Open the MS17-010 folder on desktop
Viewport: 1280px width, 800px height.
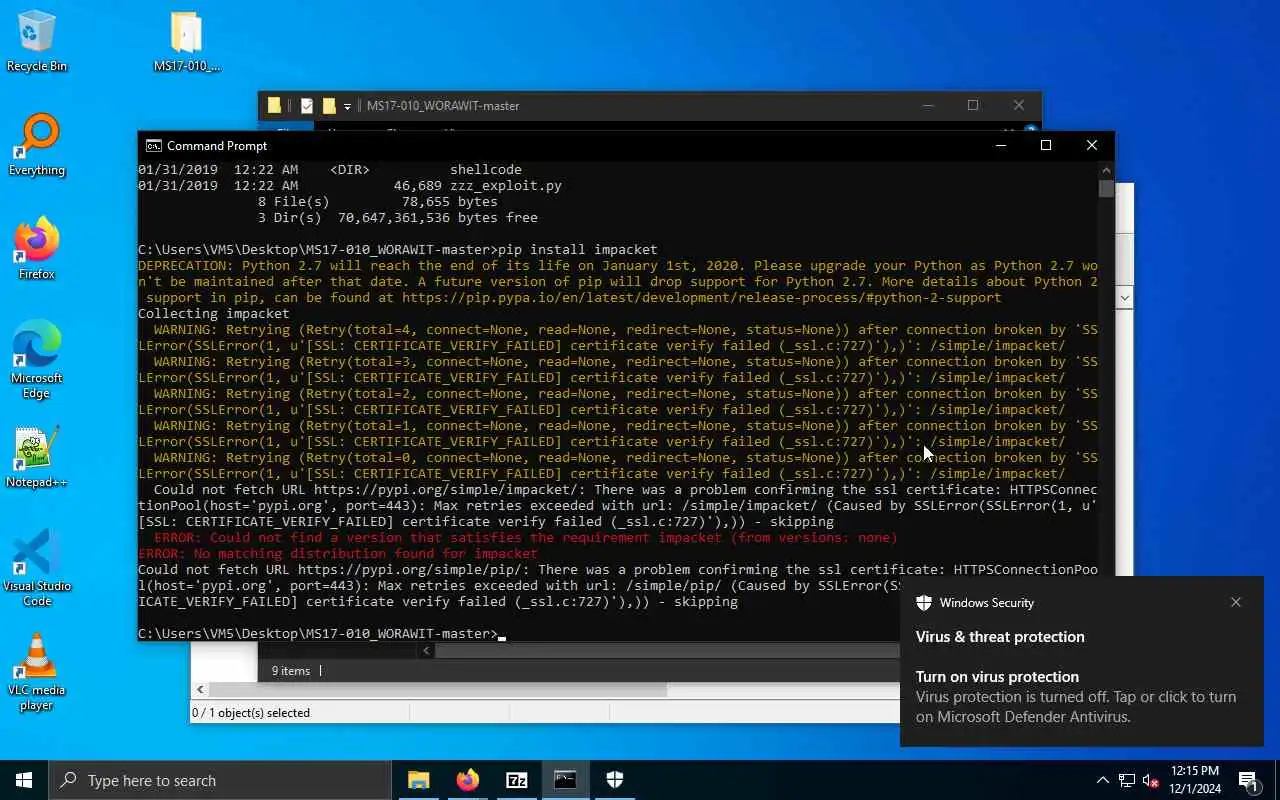tap(187, 41)
